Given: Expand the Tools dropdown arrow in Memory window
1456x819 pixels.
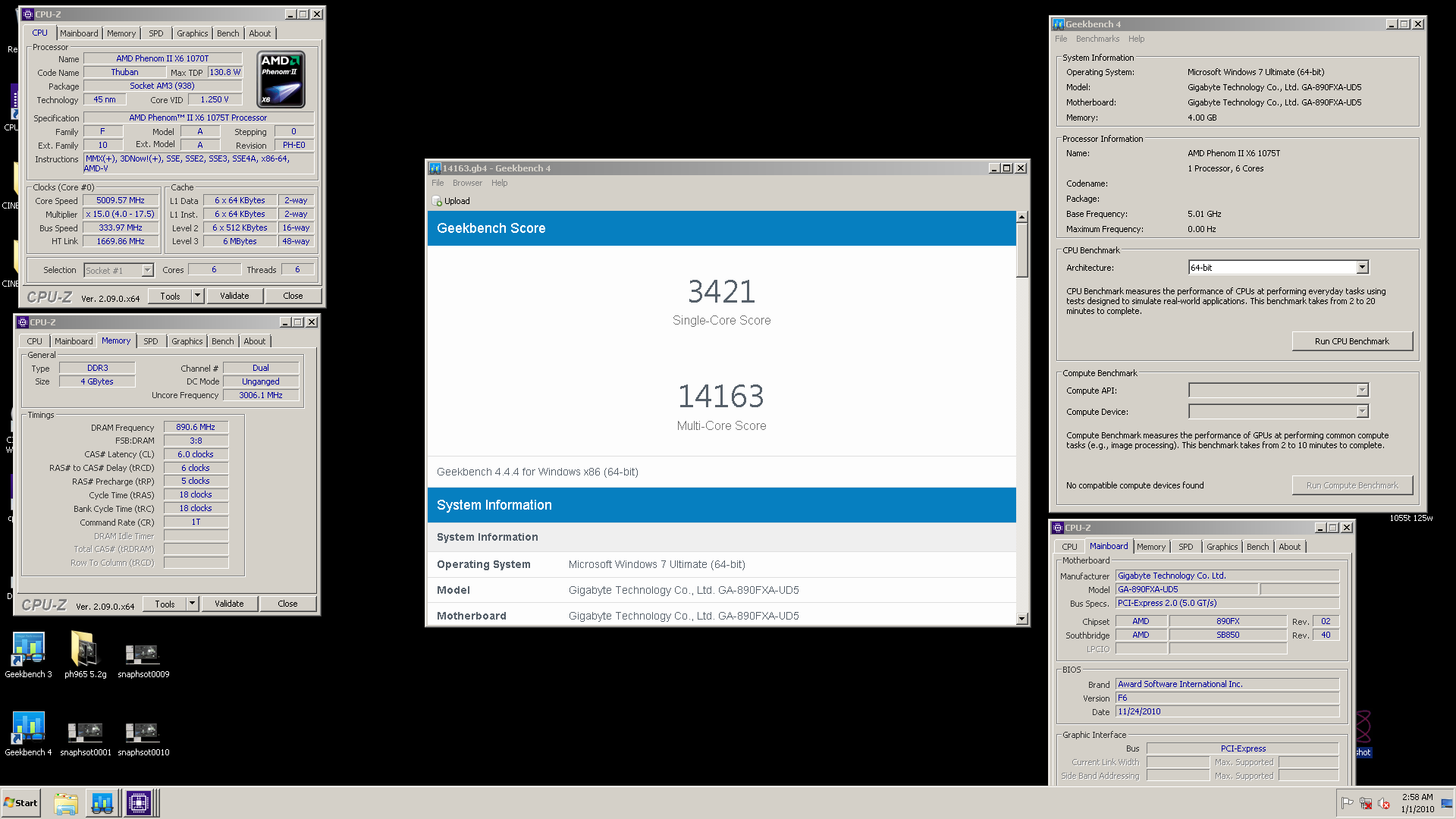Looking at the screenshot, I should click(x=192, y=604).
